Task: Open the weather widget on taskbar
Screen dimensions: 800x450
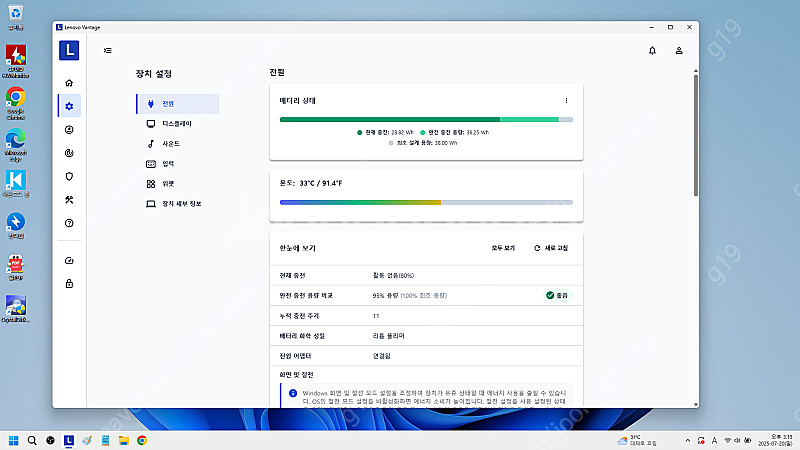Action: (x=637, y=440)
